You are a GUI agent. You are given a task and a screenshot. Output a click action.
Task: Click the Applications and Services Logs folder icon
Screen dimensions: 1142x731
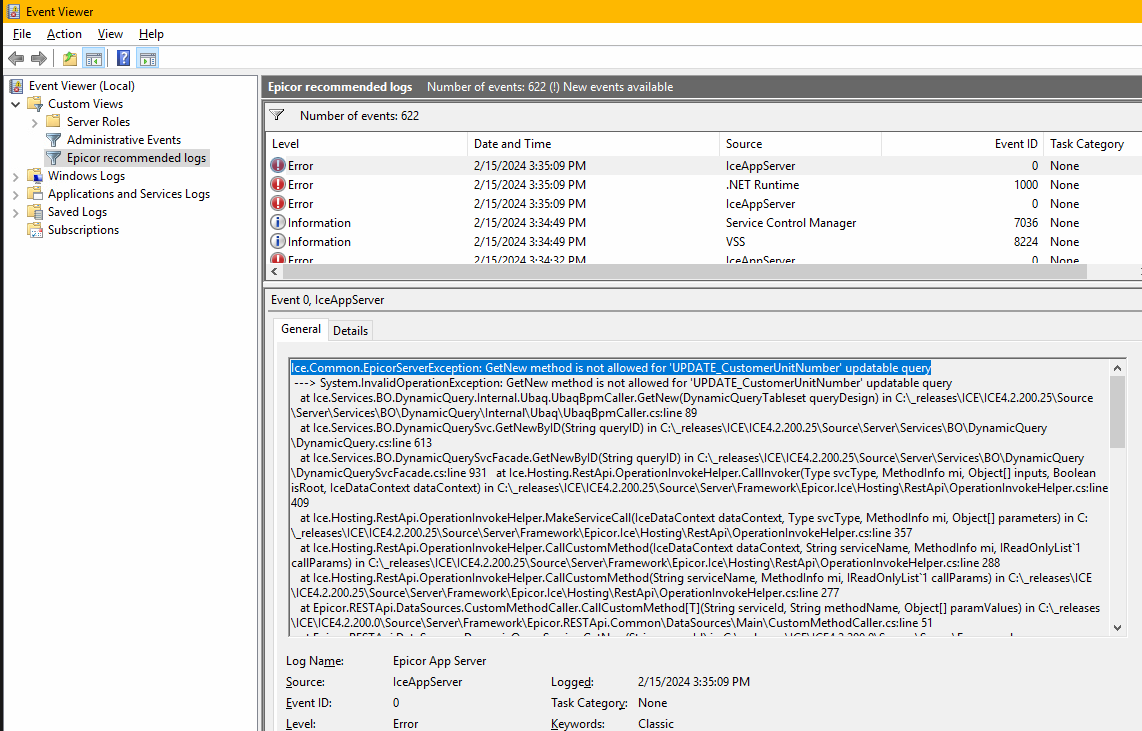point(35,194)
